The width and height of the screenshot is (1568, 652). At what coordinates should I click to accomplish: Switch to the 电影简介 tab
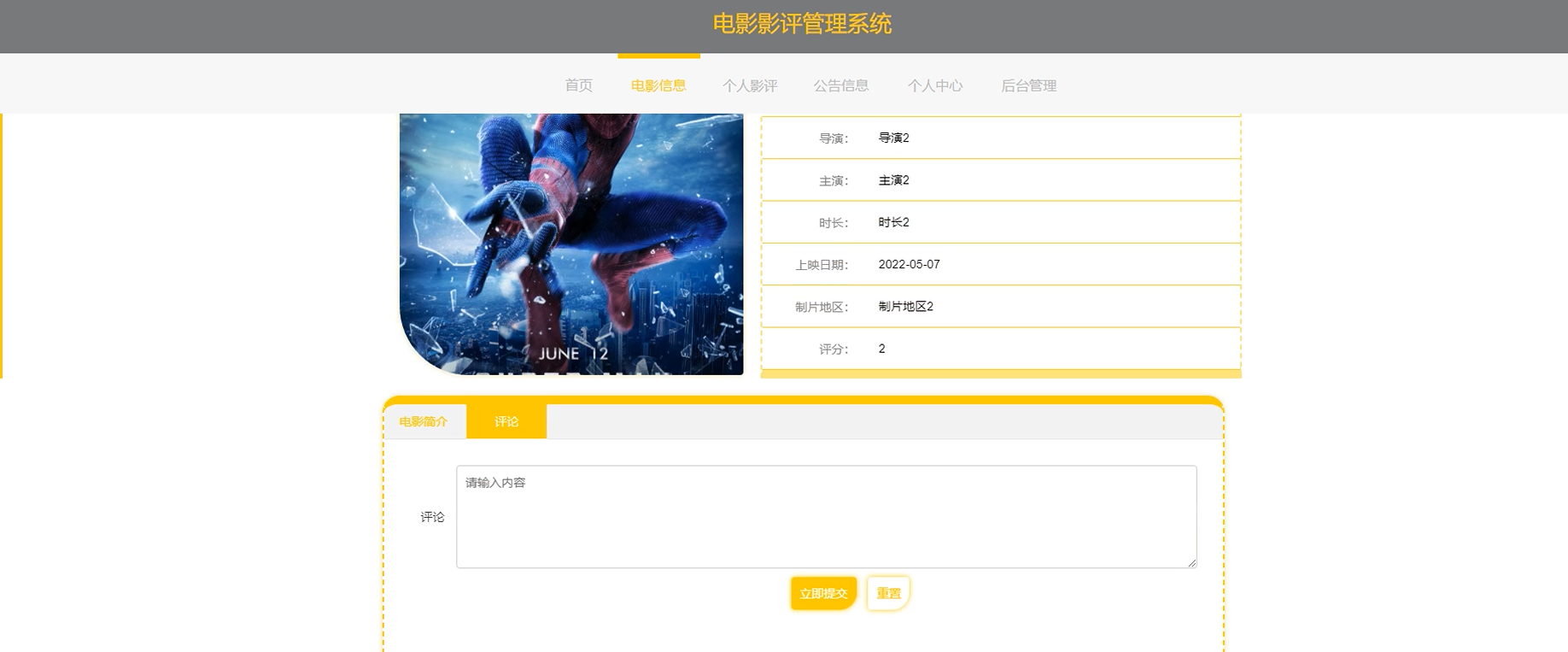(x=424, y=421)
